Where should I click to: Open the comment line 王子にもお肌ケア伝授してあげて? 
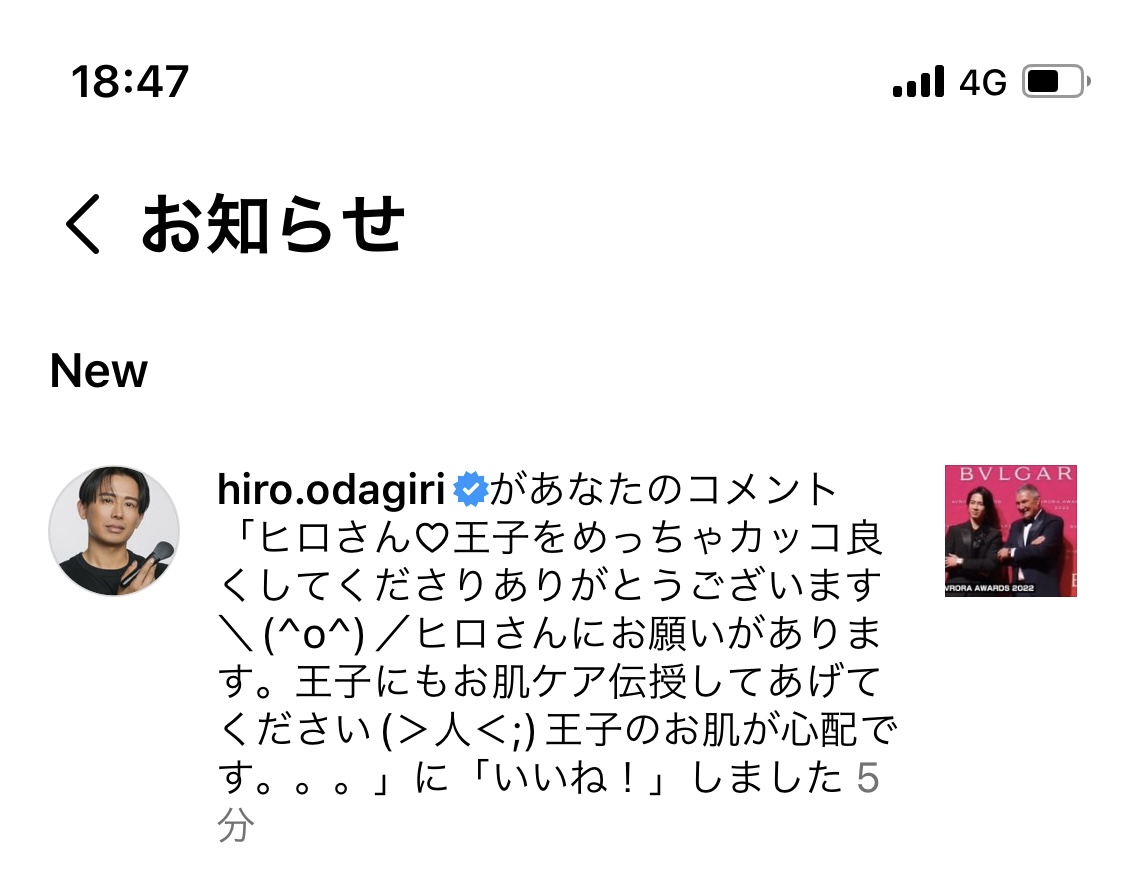tap(587, 682)
